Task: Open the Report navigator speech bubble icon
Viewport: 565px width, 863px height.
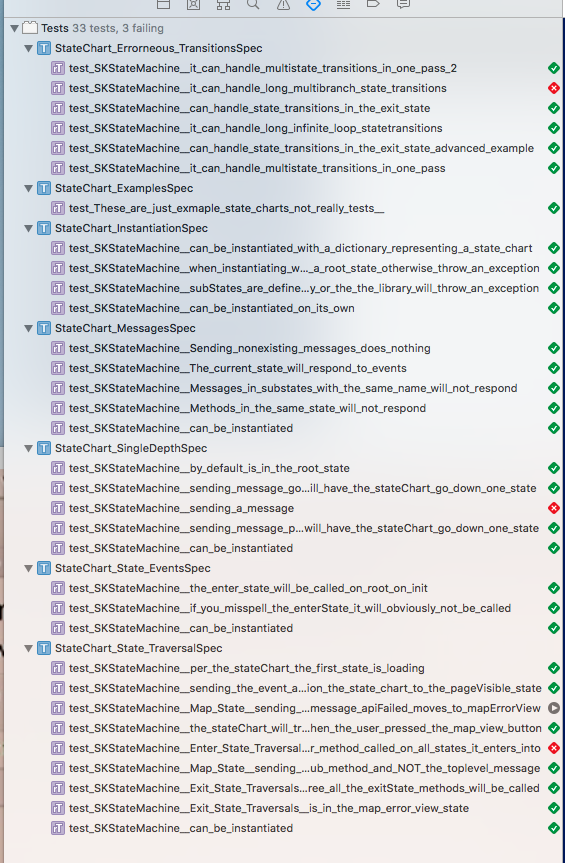Action: click(x=403, y=4)
